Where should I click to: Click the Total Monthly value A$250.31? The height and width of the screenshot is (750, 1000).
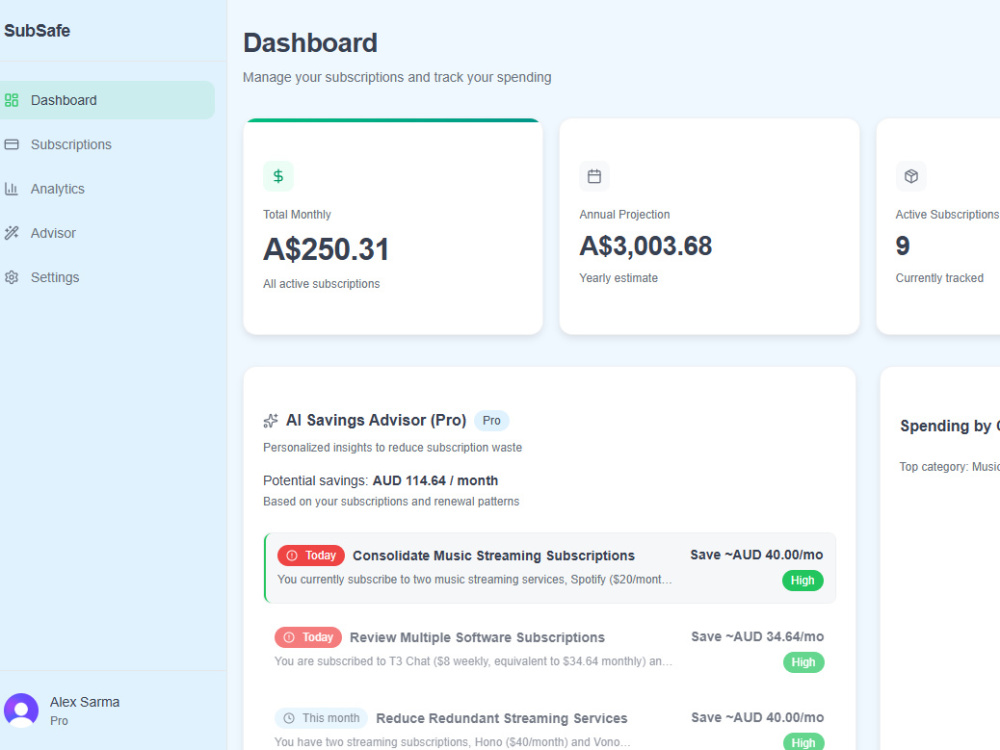(x=326, y=249)
